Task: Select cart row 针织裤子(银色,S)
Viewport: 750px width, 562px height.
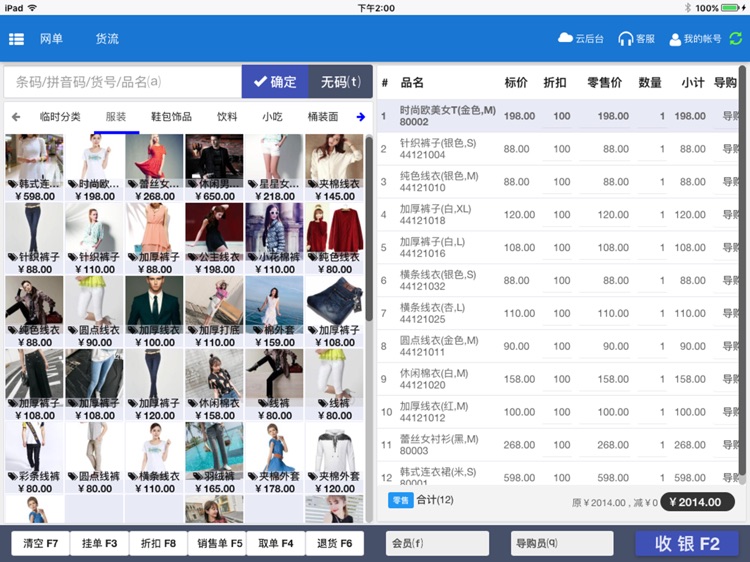Action: pyautogui.click(x=558, y=149)
